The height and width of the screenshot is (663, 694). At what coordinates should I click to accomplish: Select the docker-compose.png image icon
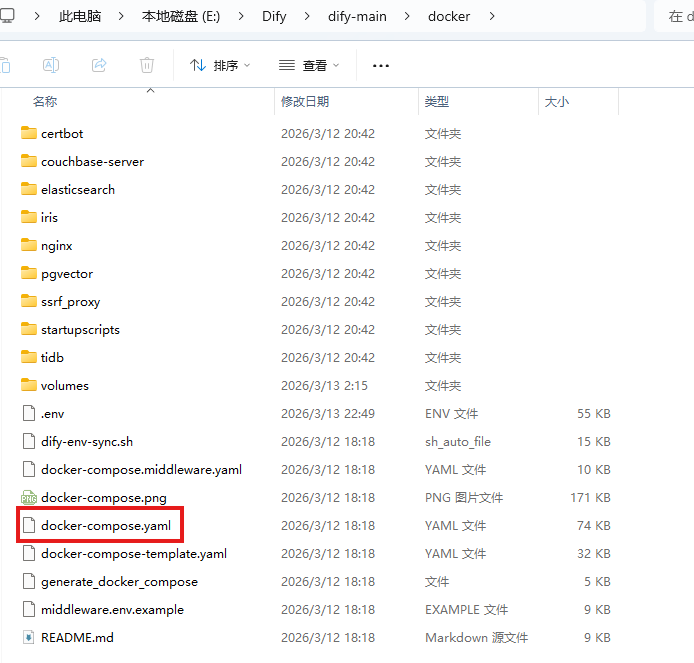tap(29, 497)
